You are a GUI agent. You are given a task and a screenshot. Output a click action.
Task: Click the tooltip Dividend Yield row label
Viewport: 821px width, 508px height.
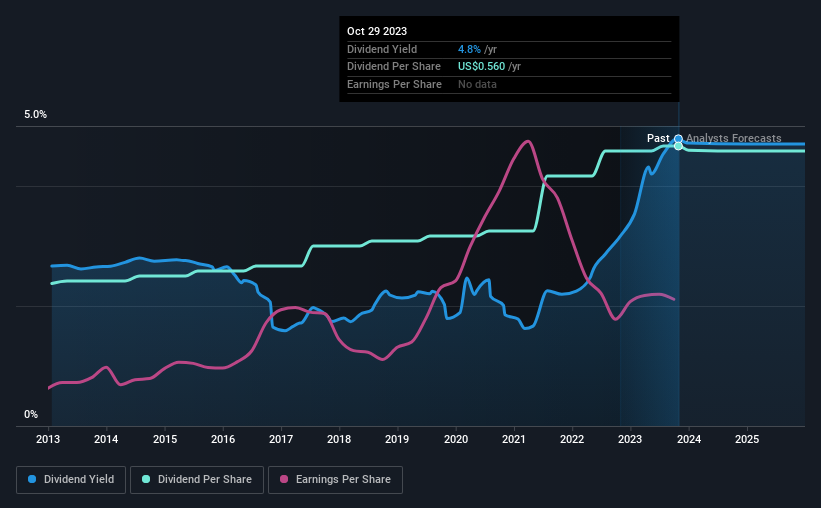[x=382, y=49]
